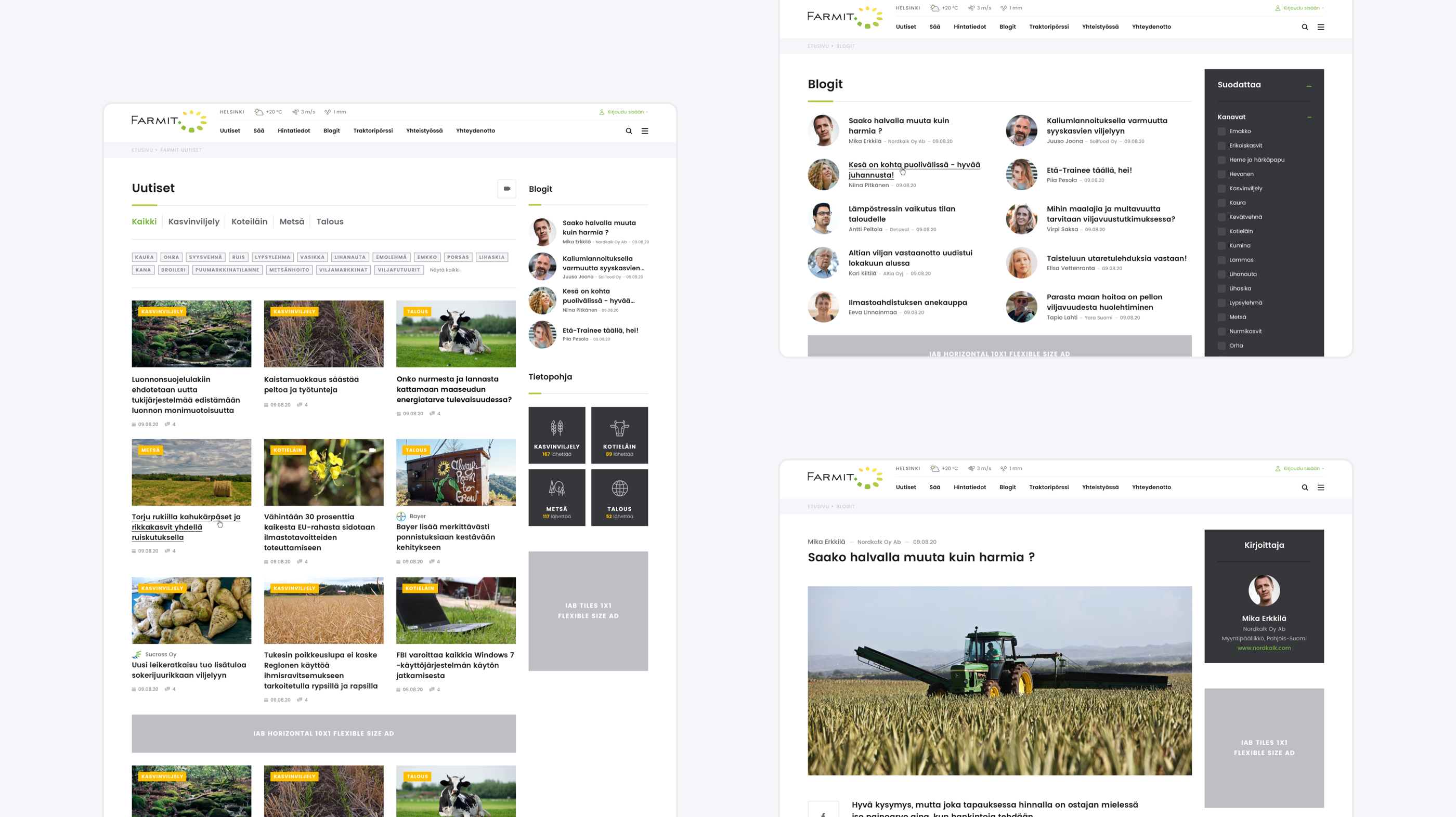The width and height of the screenshot is (1456, 817).
Task: Click the Sucros Oy logo above sugar beet article
Action: point(137,654)
